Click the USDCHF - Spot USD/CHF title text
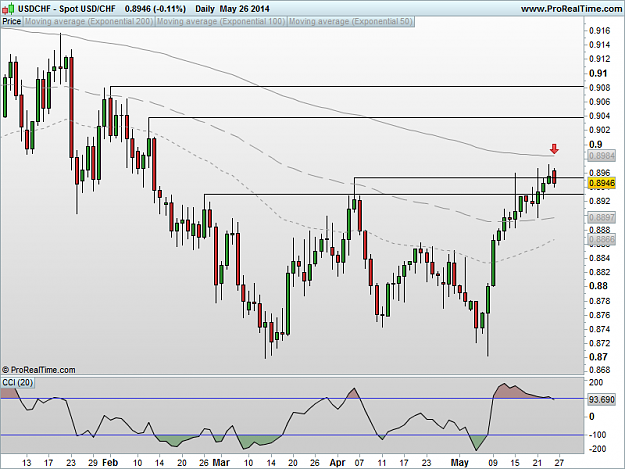625x469 pixels. pos(67,9)
